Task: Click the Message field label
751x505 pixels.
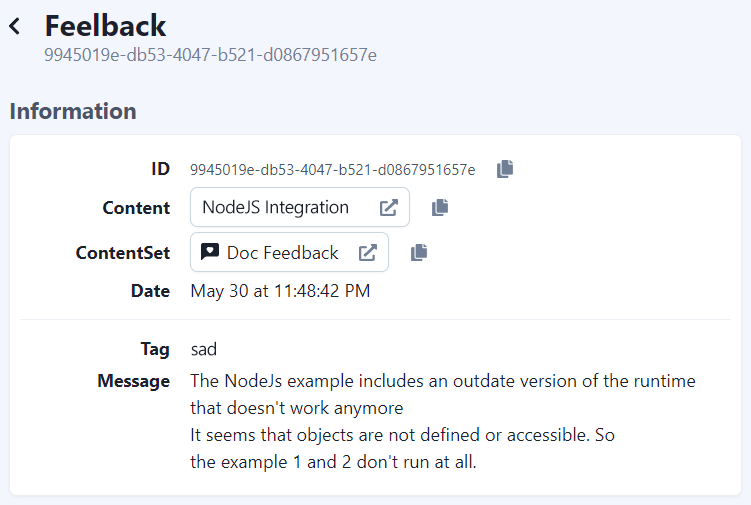Action: pyautogui.click(x=134, y=381)
